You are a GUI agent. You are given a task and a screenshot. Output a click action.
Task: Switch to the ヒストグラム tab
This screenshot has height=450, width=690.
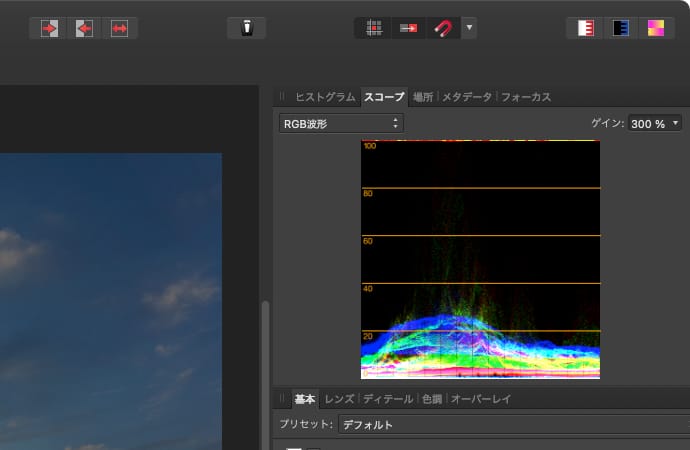coord(325,97)
